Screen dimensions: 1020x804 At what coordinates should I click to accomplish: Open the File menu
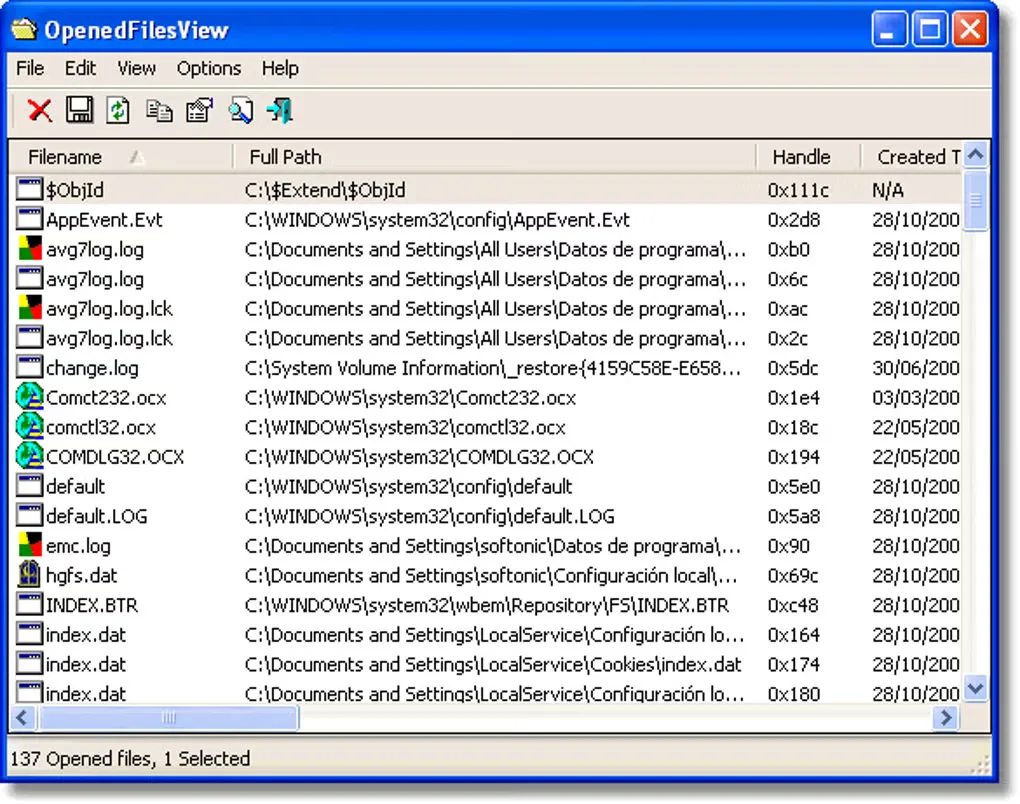[30, 68]
